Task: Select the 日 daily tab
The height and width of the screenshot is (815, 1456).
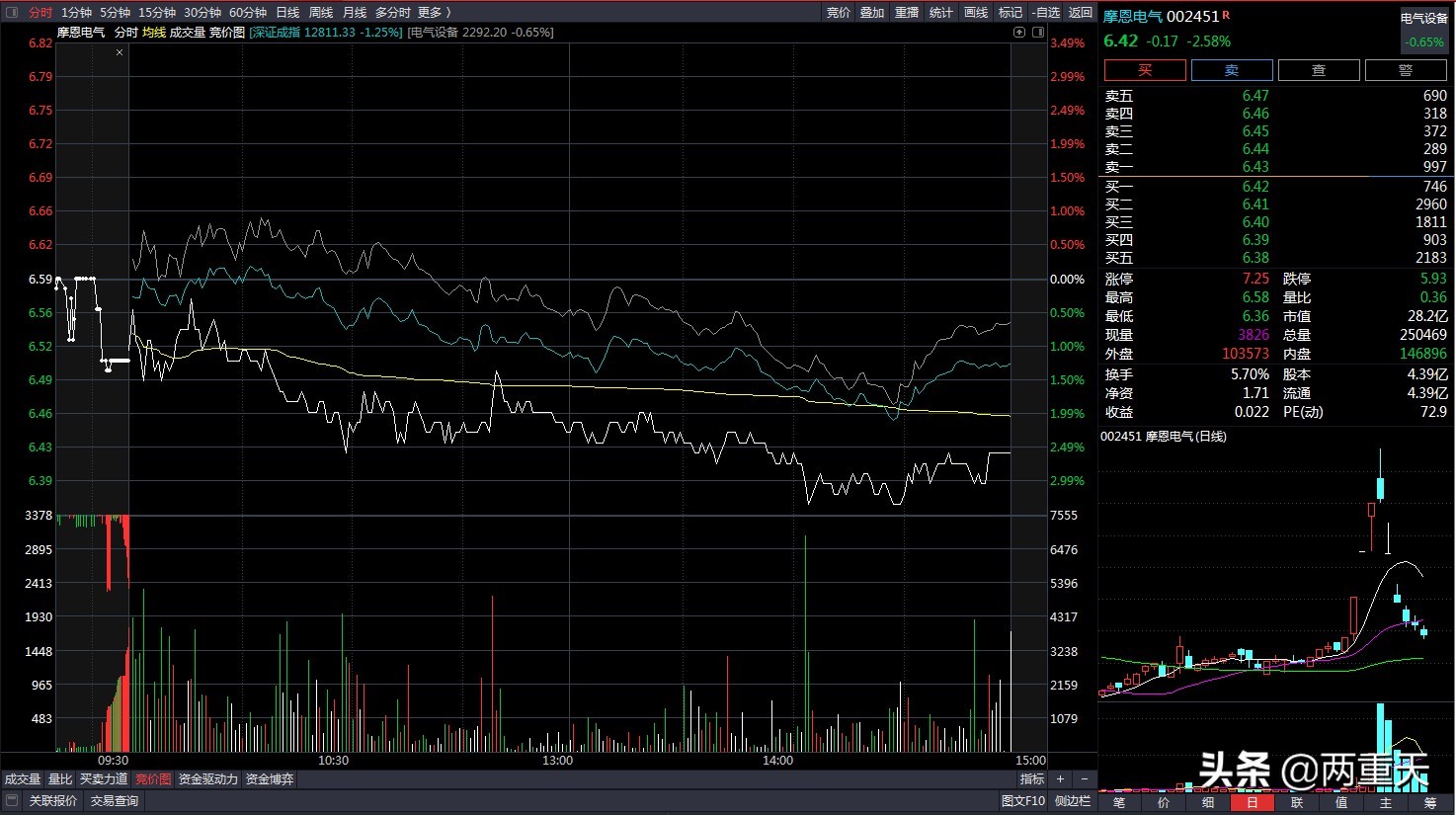Action: click(1253, 802)
